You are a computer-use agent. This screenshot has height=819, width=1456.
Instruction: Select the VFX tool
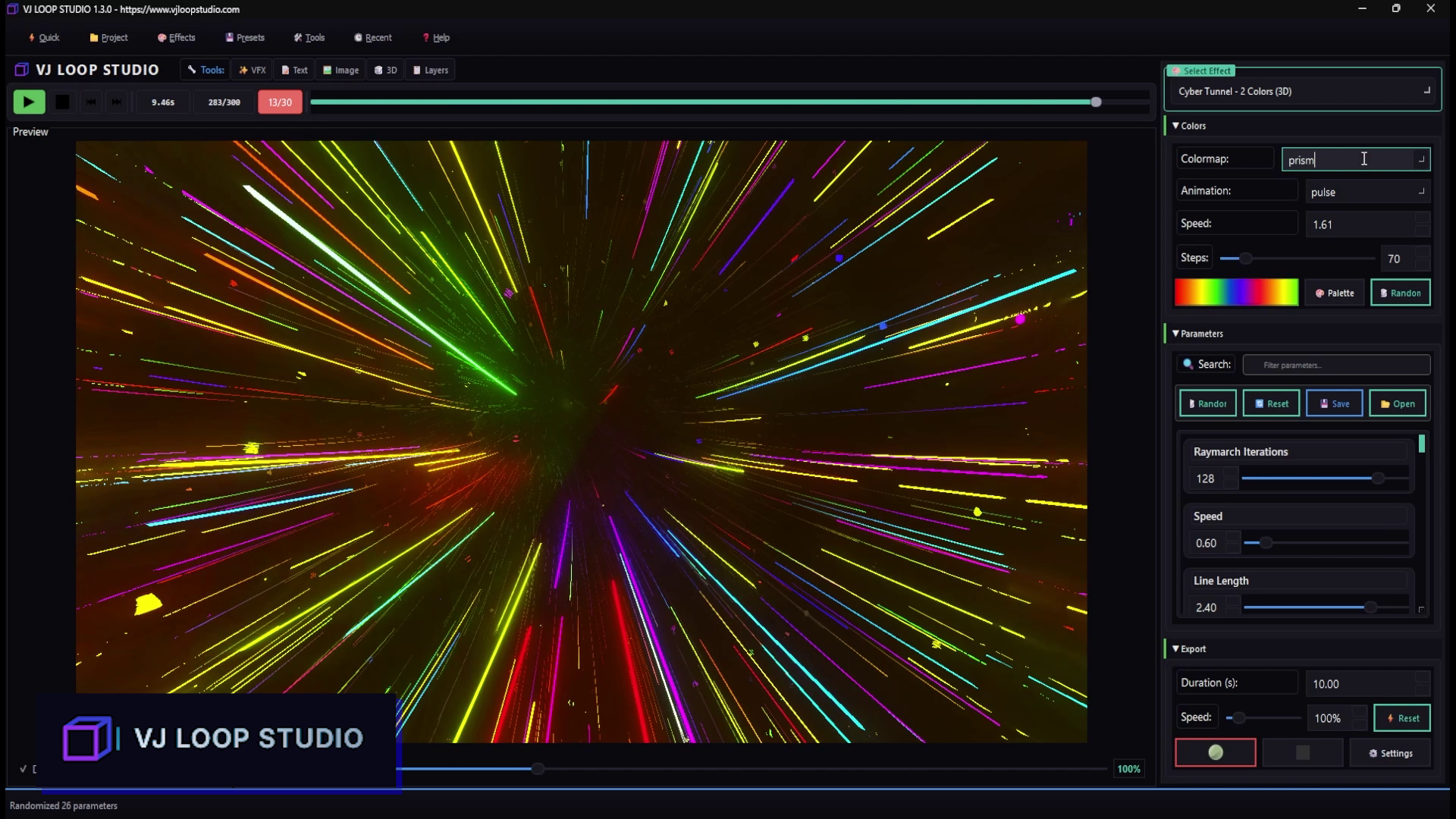(x=252, y=69)
